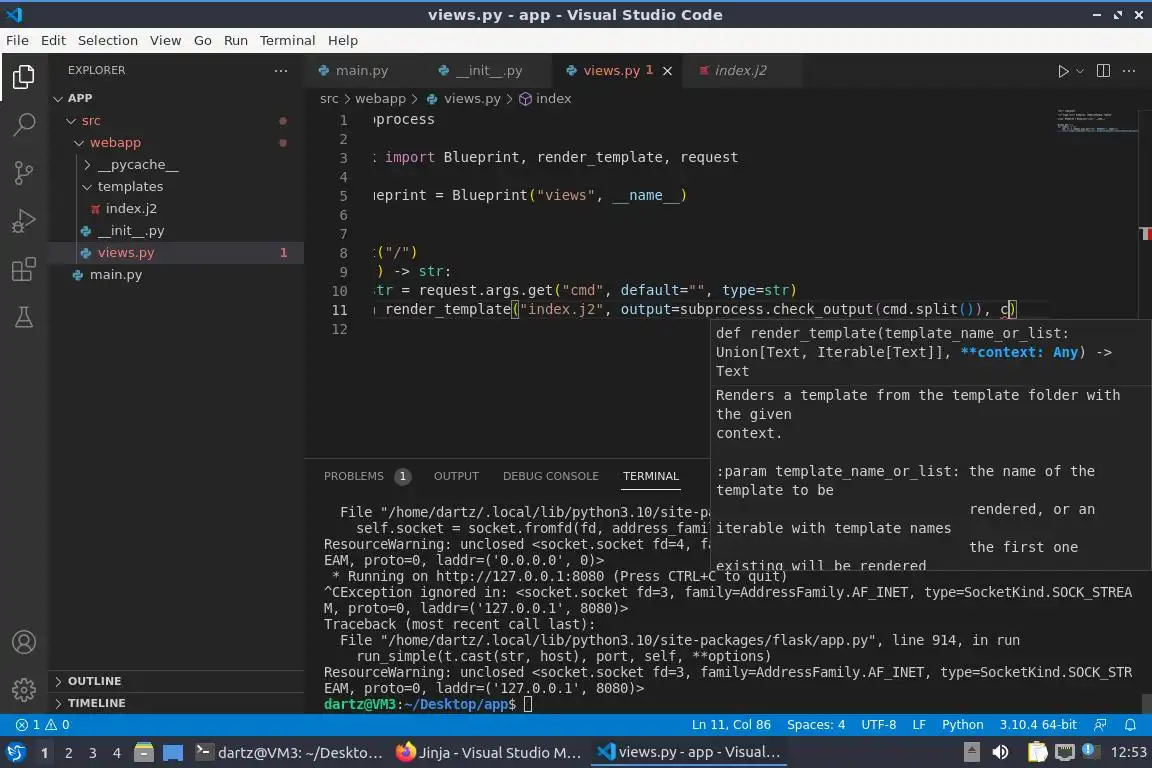
Task: Change Python language mode
Action: 962,725
